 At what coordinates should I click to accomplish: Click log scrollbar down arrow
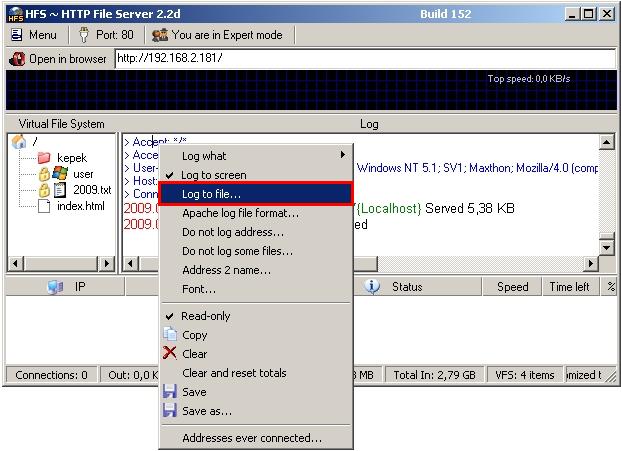(606, 248)
